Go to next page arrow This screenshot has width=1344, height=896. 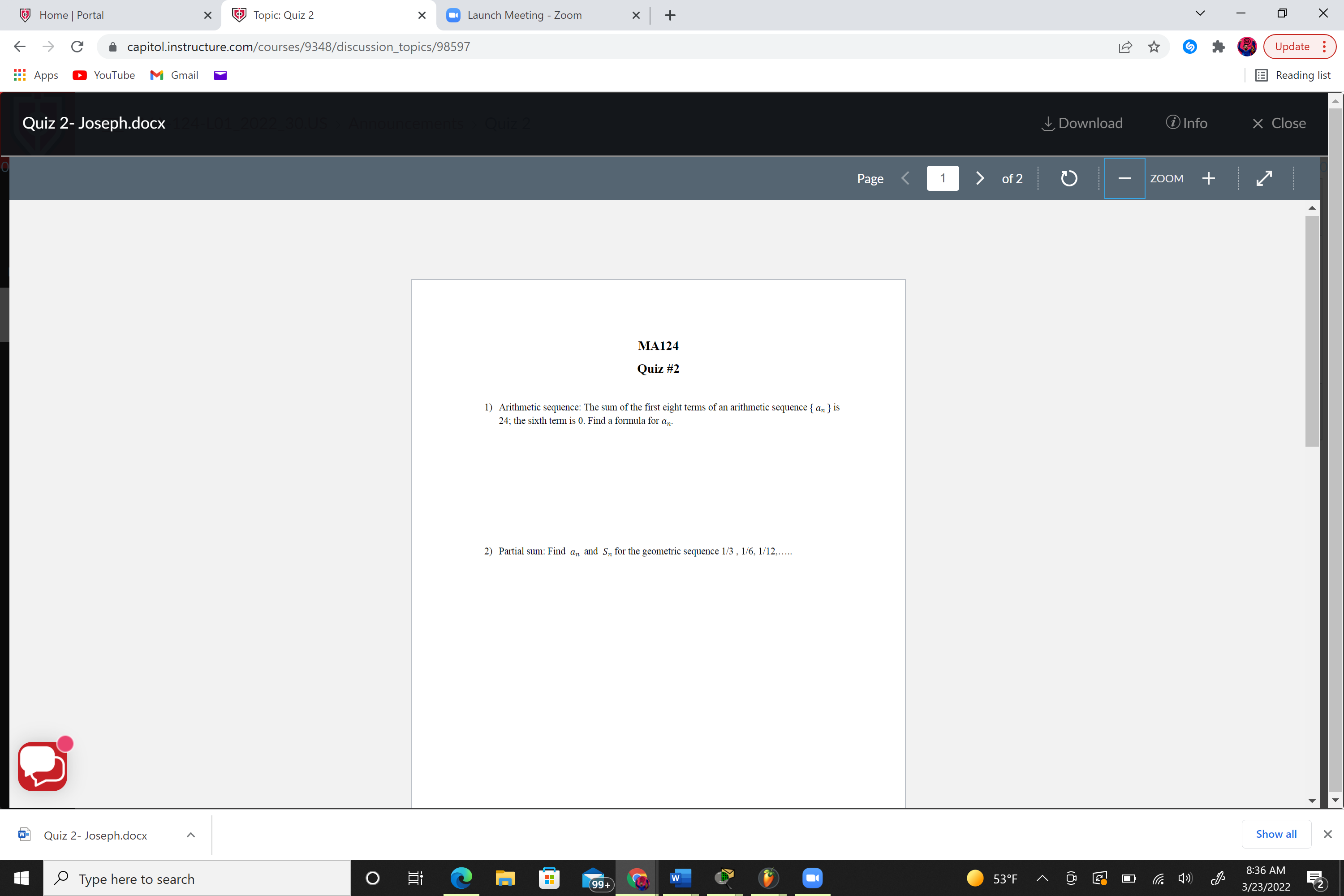coord(979,178)
